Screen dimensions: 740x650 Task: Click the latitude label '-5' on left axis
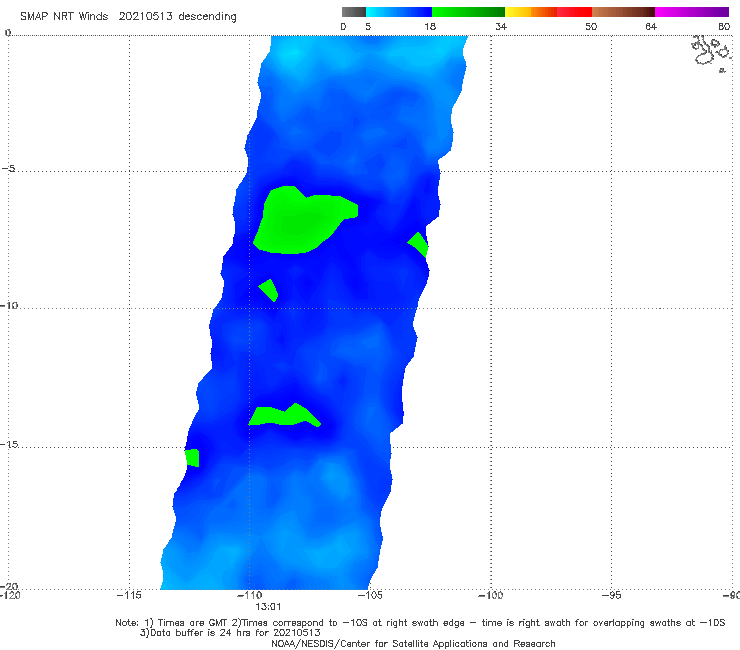tap(9, 169)
